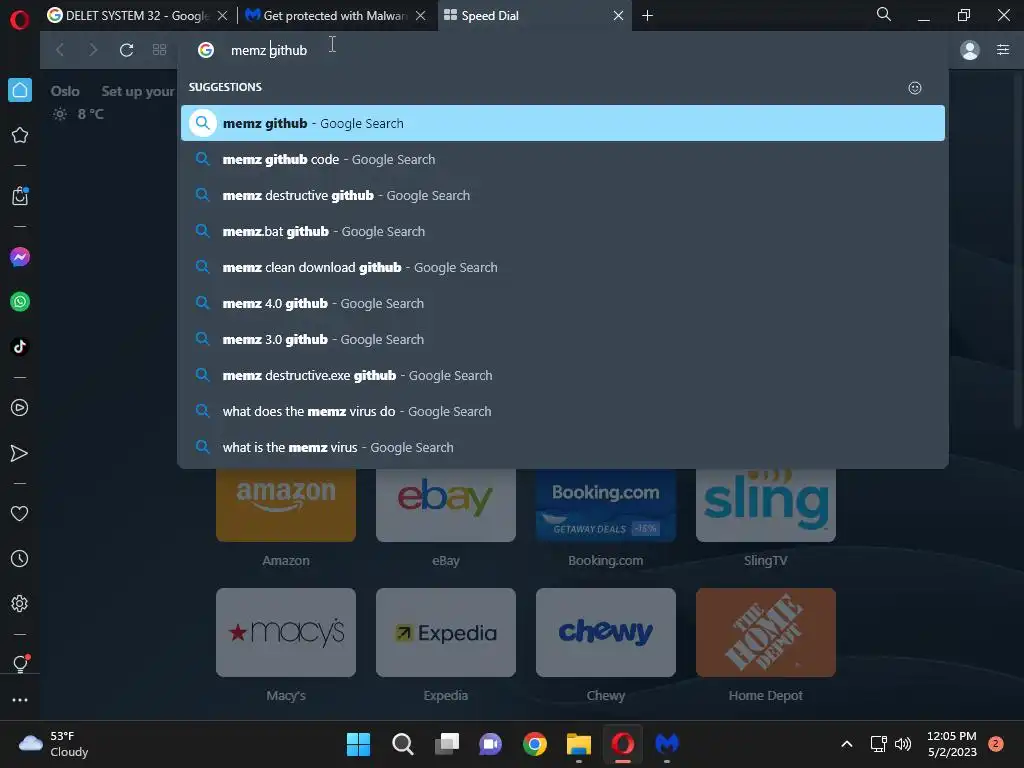Open Malwarebytes from the taskbar
1024x768 pixels.
click(x=667, y=744)
